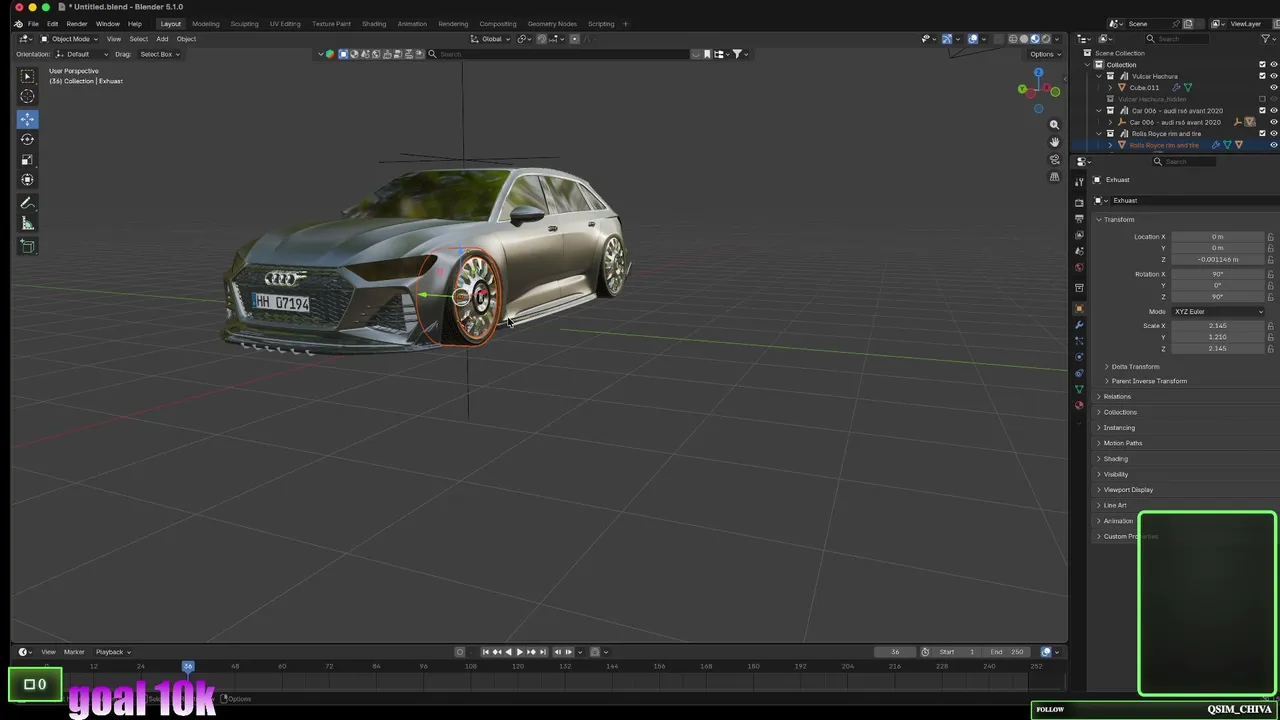Play the animation in the timeline
This screenshot has height=720, width=1280.
pyautogui.click(x=519, y=652)
